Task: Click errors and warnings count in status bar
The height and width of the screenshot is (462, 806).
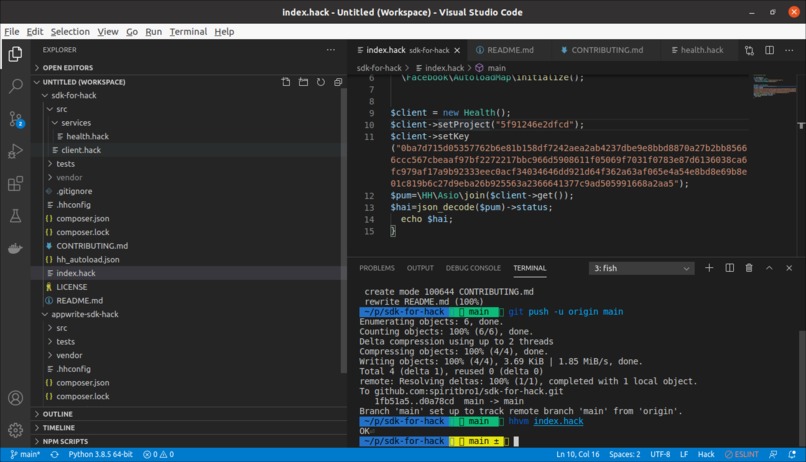Action: coord(158,454)
